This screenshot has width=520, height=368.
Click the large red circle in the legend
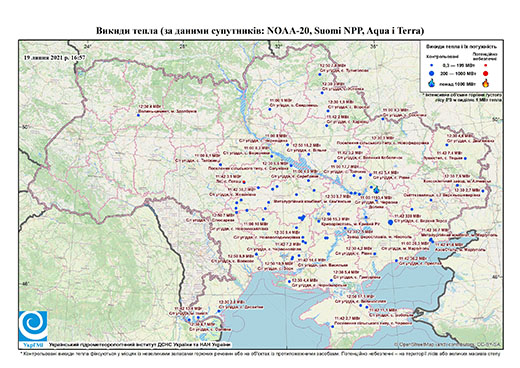(x=486, y=73)
